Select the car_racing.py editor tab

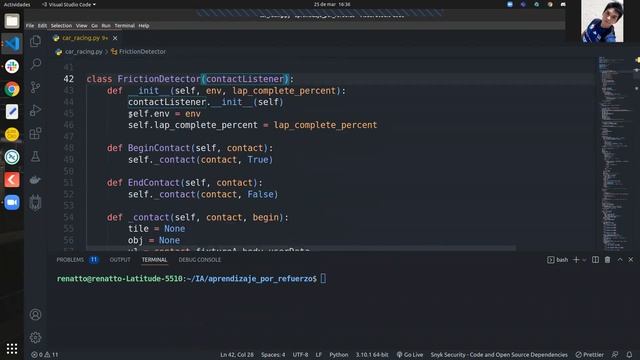click(85, 38)
